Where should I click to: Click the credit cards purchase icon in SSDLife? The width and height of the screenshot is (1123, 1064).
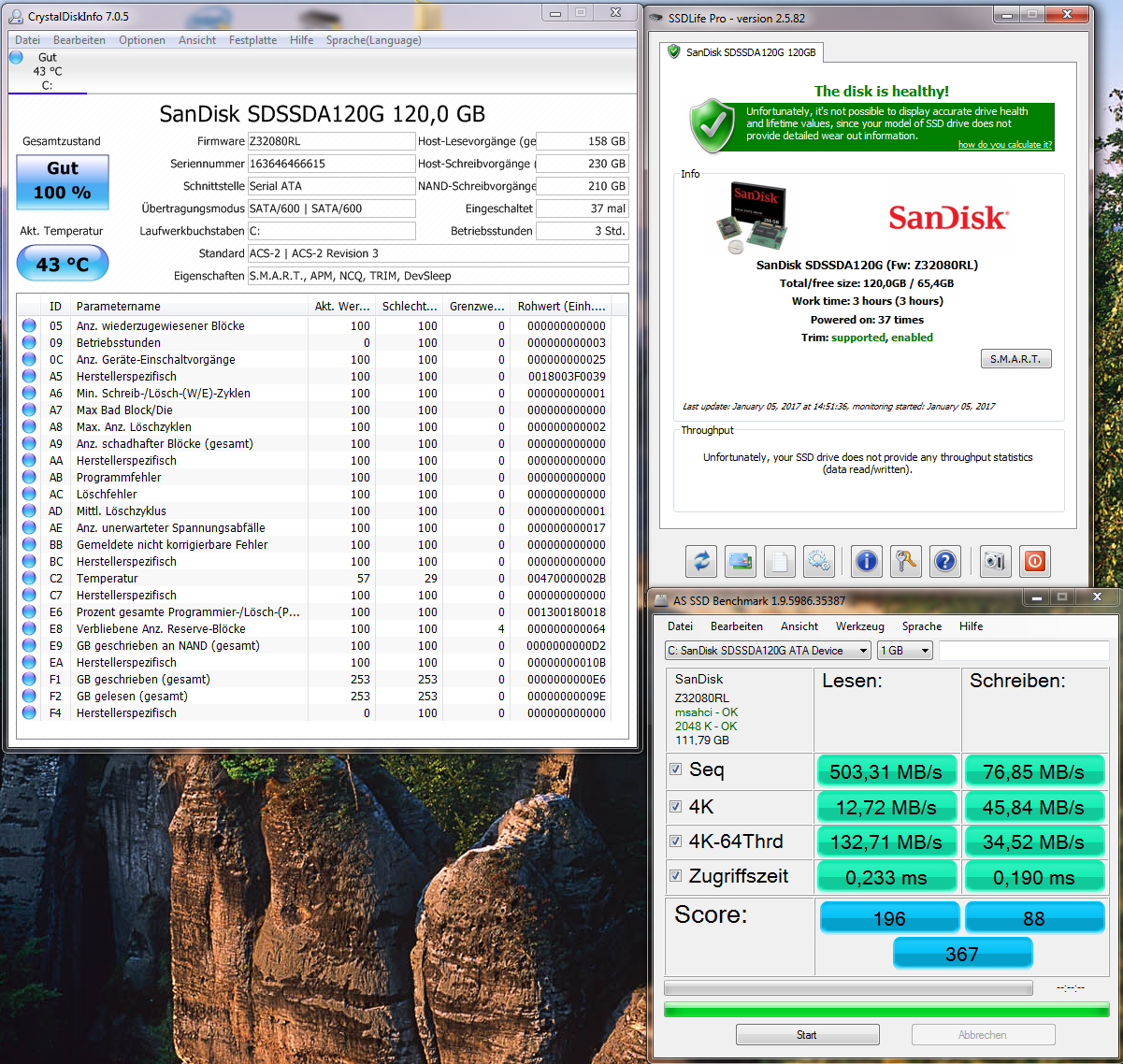(741, 561)
